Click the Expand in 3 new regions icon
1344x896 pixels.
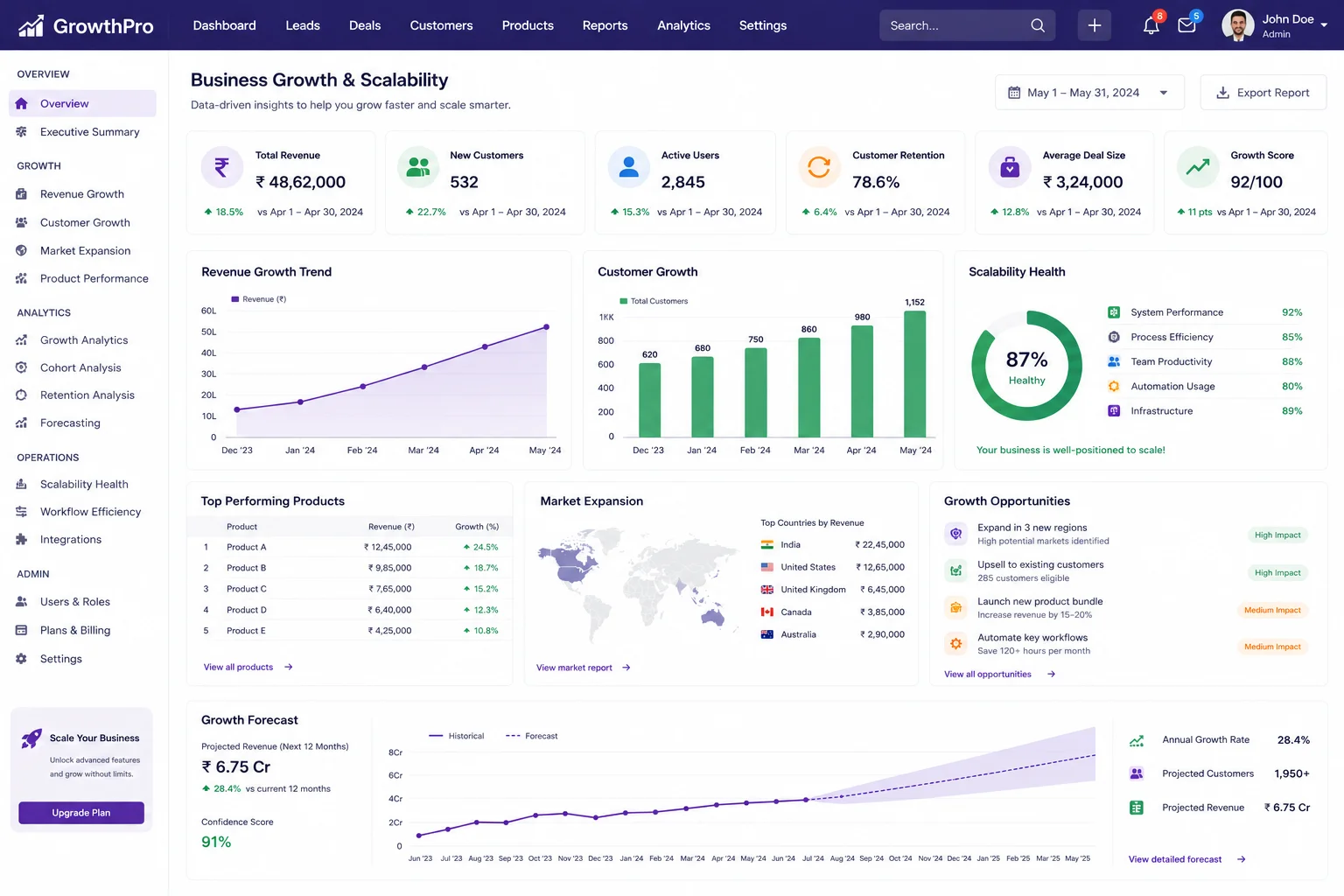tap(956, 534)
